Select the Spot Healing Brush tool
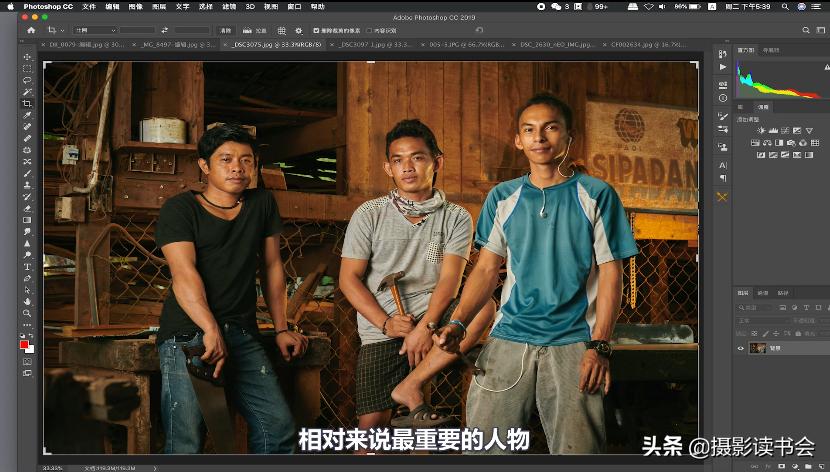This screenshot has height=472, width=830. (27, 126)
